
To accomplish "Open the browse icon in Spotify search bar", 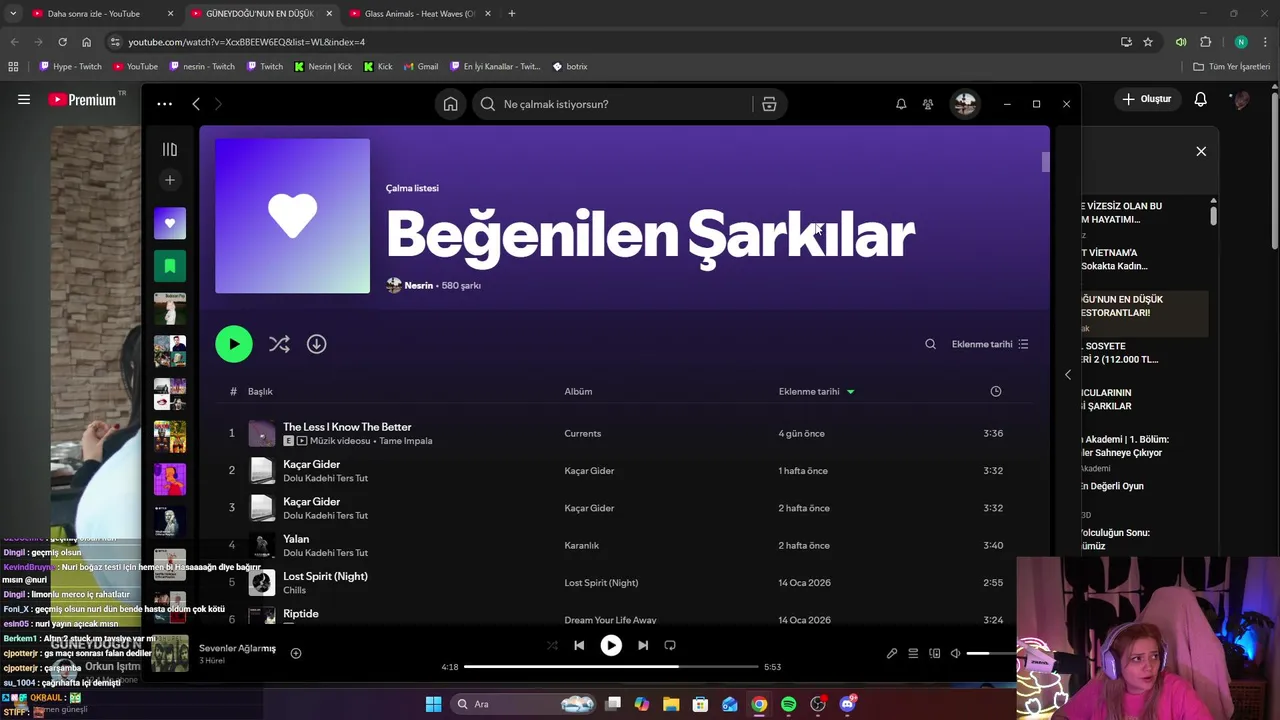I will point(769,104).
